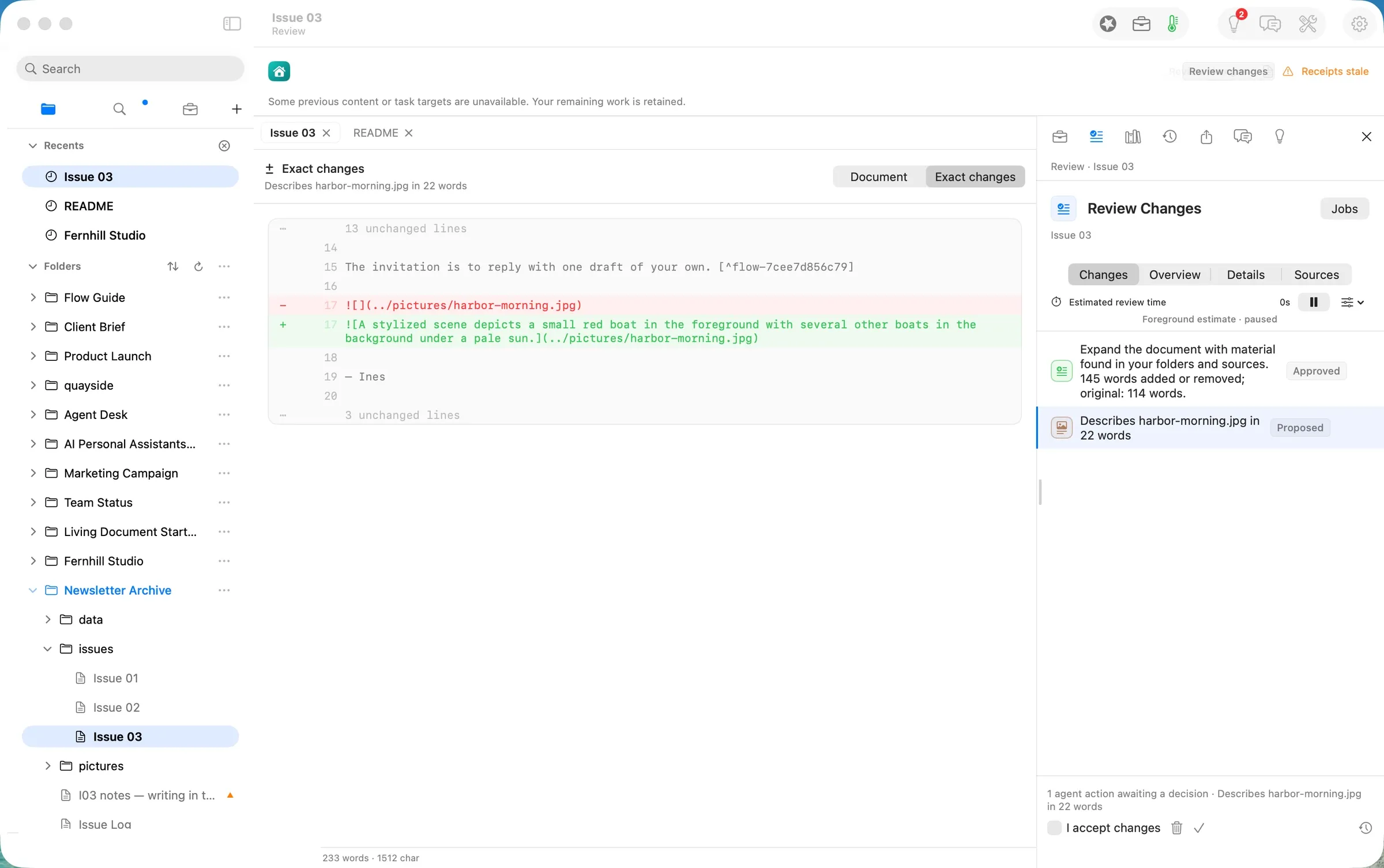Collapse the issues subfolder
This screenshot has width=1384, height=868.
point(47,649)
